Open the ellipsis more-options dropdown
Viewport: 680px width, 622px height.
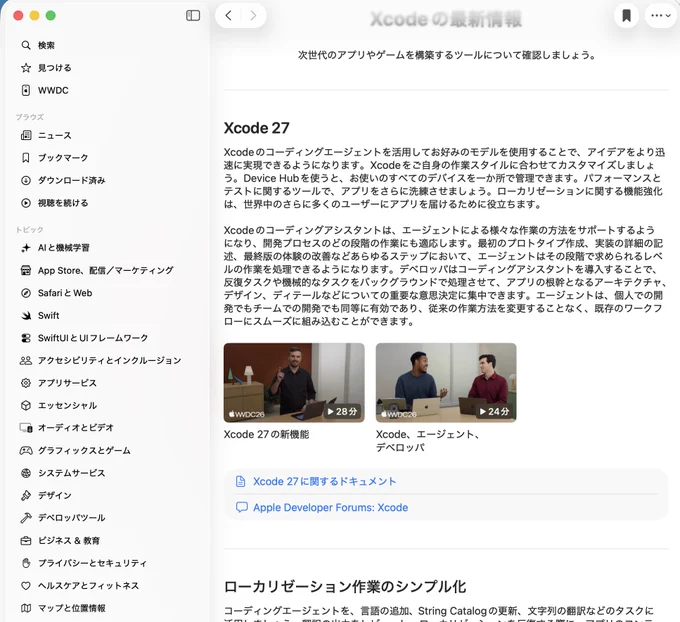coord(660,16)
